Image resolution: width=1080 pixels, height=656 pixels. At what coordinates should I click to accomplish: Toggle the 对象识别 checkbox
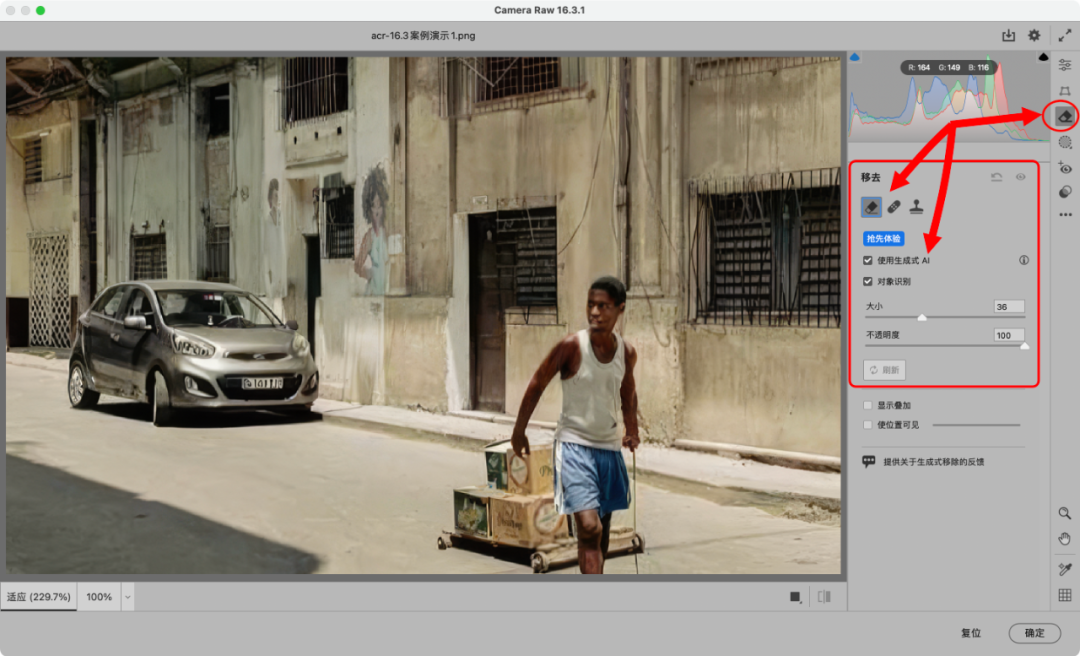(x=868, y=281)
